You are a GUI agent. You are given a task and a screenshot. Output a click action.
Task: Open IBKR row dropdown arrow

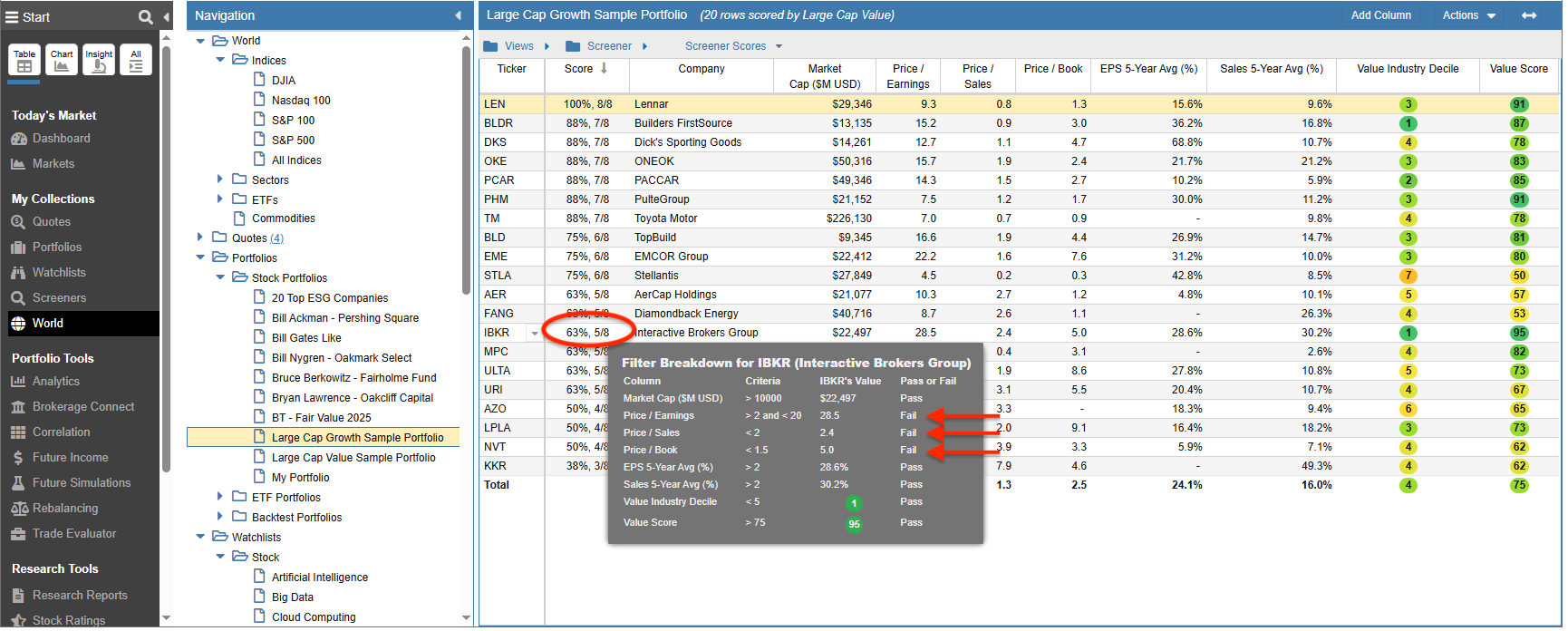click(x=535, y=334)
